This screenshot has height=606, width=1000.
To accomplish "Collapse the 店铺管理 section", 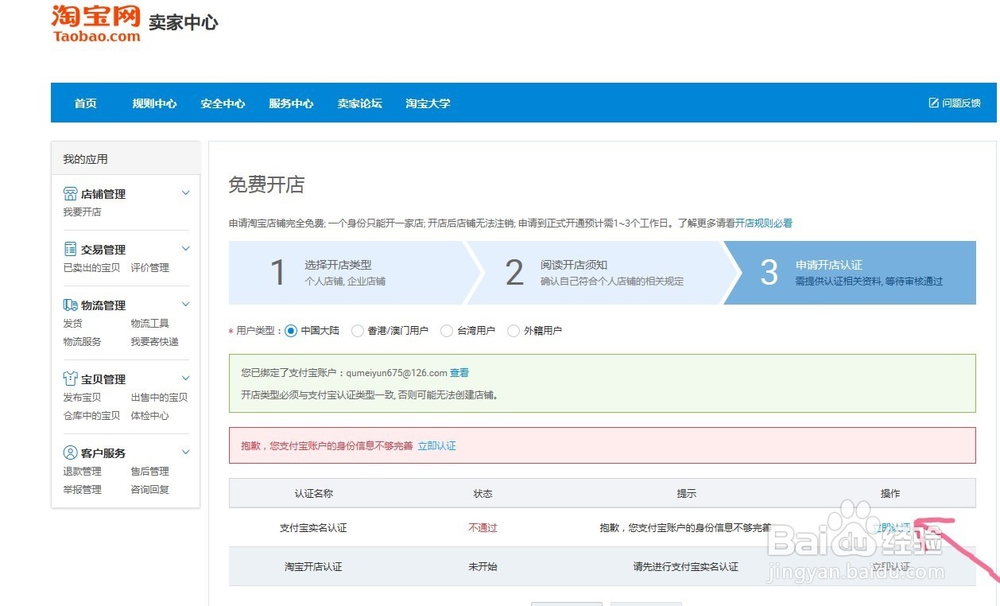I will [184, 193].
